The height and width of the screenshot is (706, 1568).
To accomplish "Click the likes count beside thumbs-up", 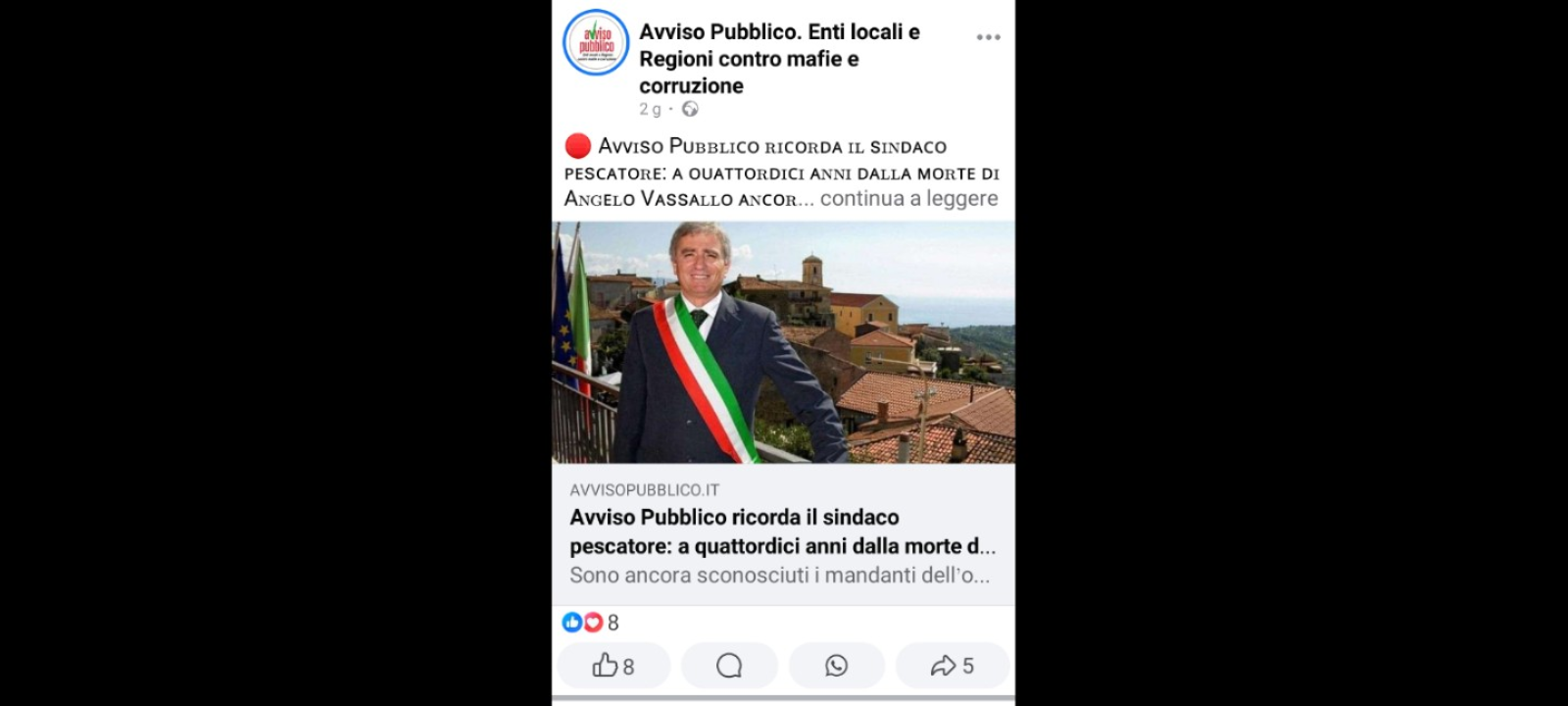I will [x=628, y=667].
